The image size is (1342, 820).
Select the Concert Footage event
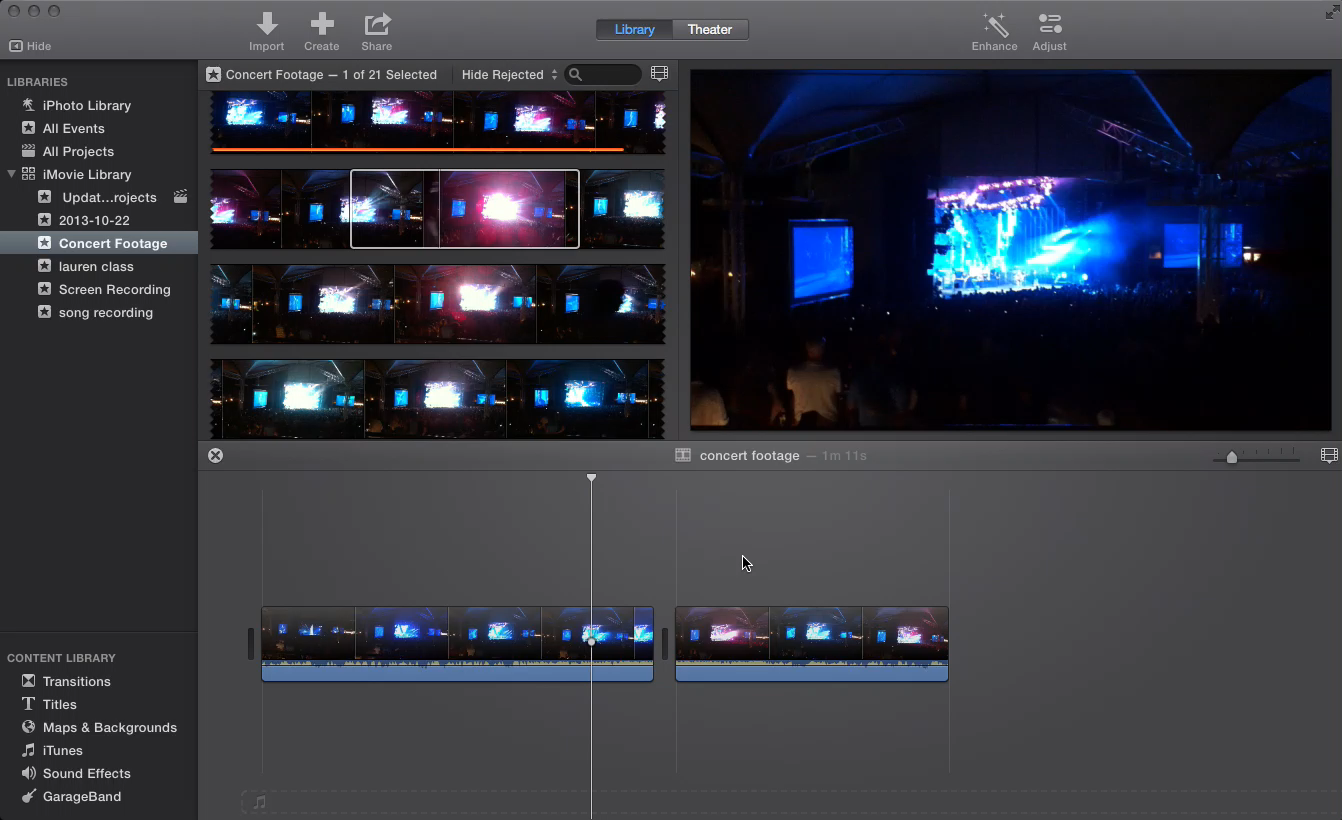tap(113, 243)
